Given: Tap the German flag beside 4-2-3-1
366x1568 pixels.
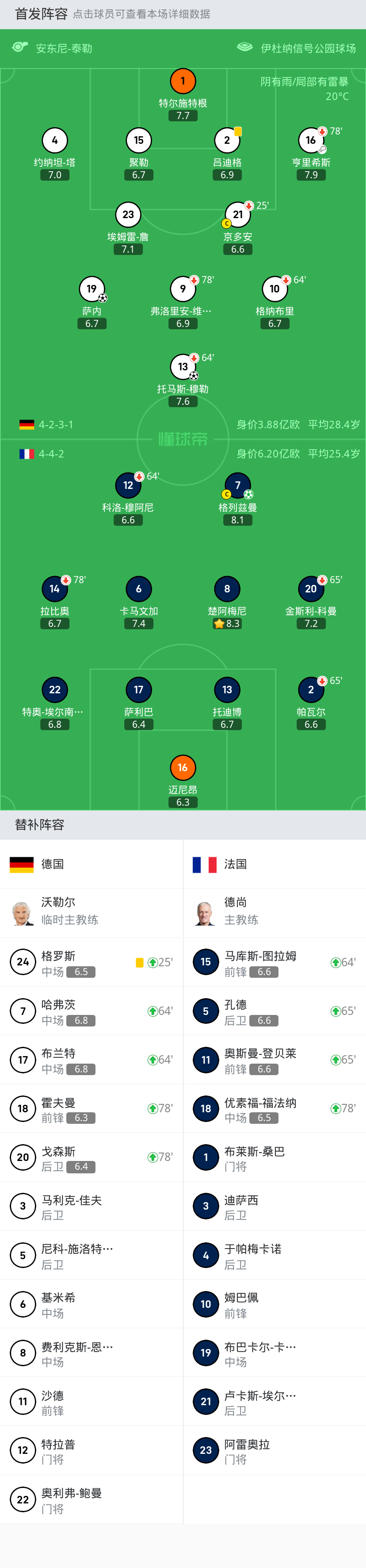Looking at the screenshot, I should pos(27,425).
